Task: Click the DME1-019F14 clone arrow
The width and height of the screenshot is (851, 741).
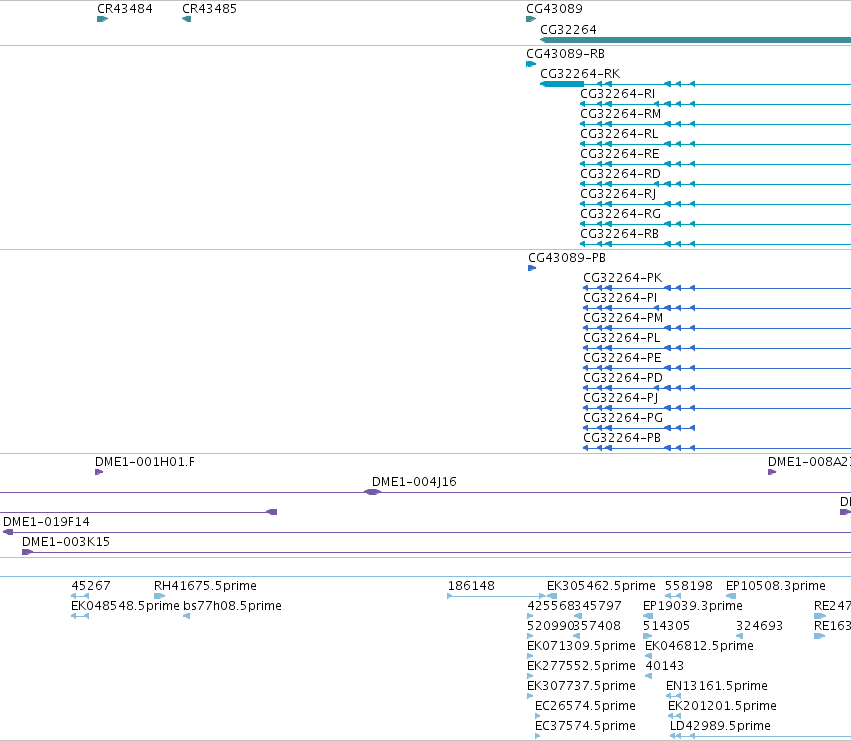Action: click(8, 533)
